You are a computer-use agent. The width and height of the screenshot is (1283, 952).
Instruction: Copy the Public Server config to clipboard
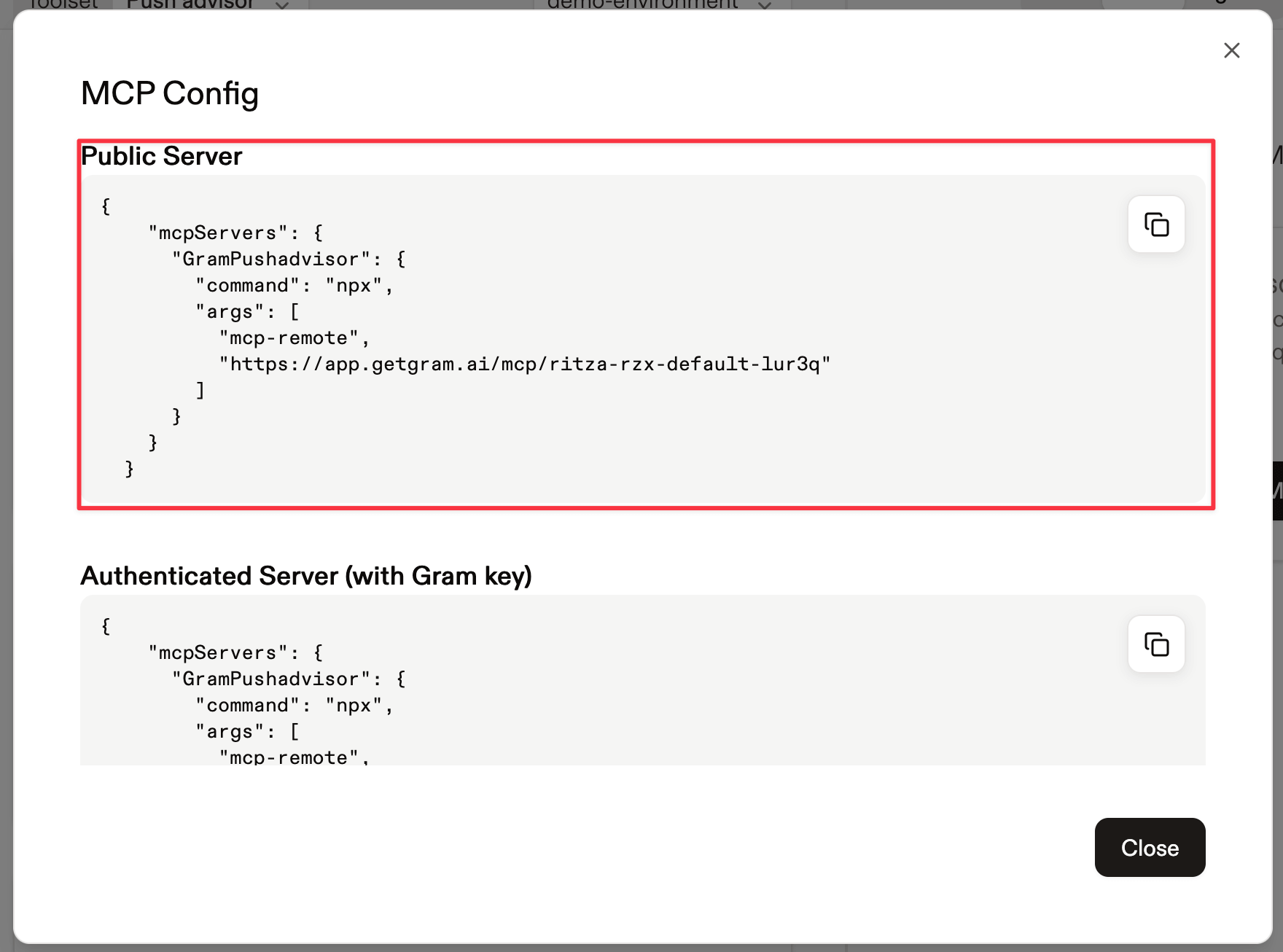point(1156,224)
